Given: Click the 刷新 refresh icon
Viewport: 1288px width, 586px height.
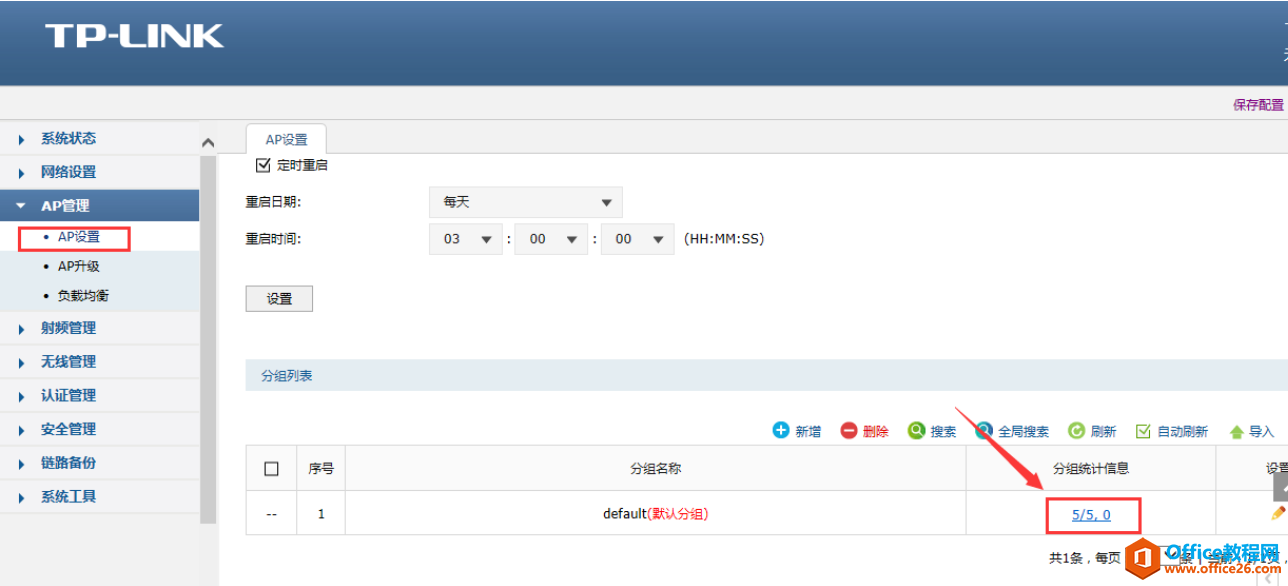Looking at the screenshot, I should [x=1077, y=431].
